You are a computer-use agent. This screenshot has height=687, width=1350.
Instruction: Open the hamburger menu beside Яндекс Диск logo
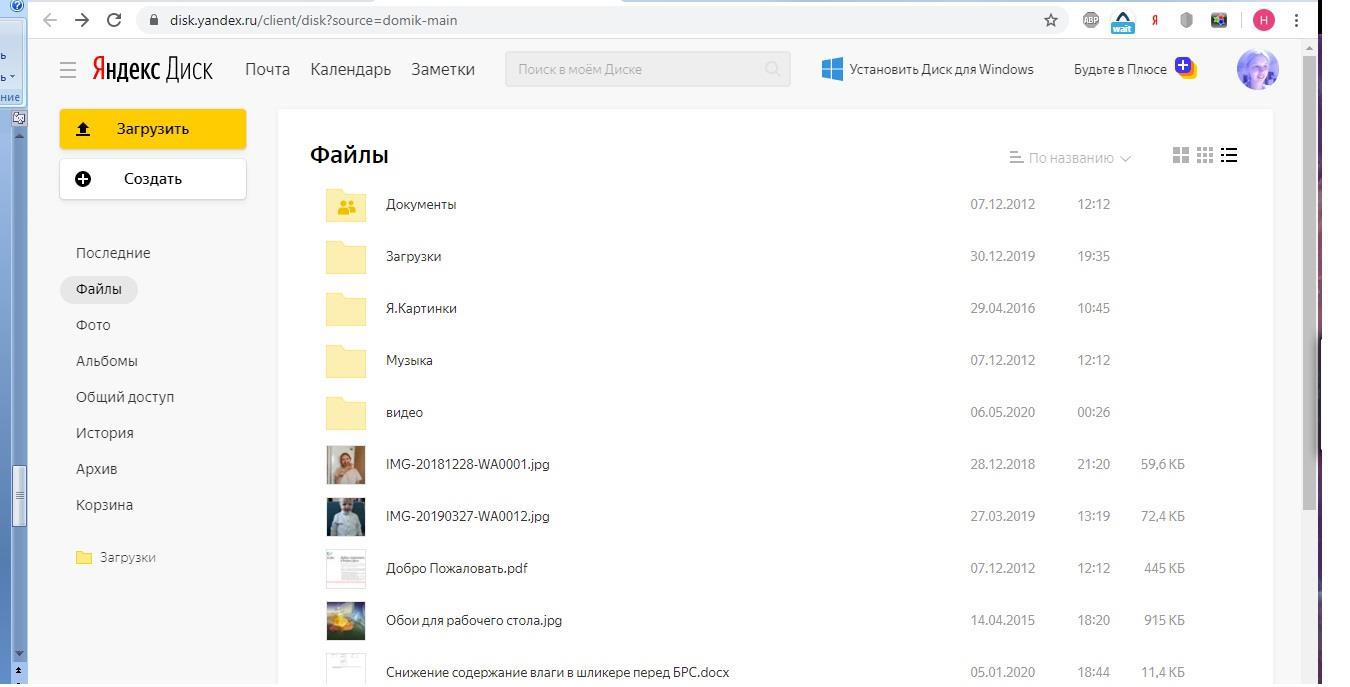[x=68, y=69]
